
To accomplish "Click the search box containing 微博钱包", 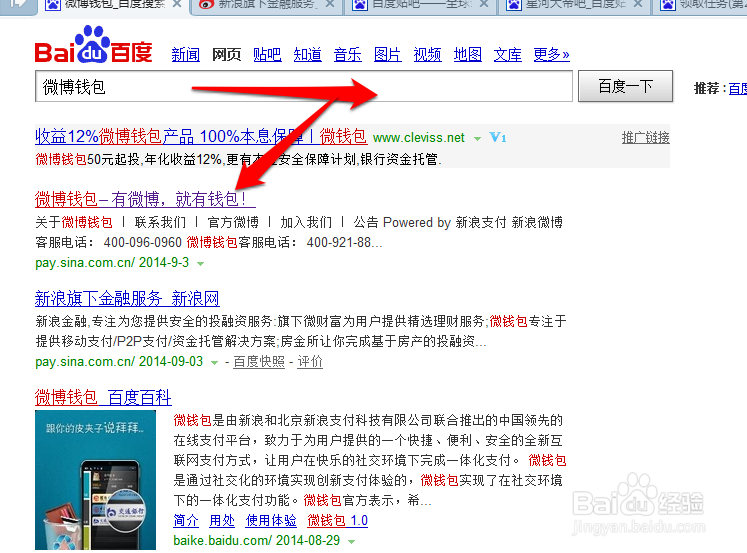I will coord(304,86).
